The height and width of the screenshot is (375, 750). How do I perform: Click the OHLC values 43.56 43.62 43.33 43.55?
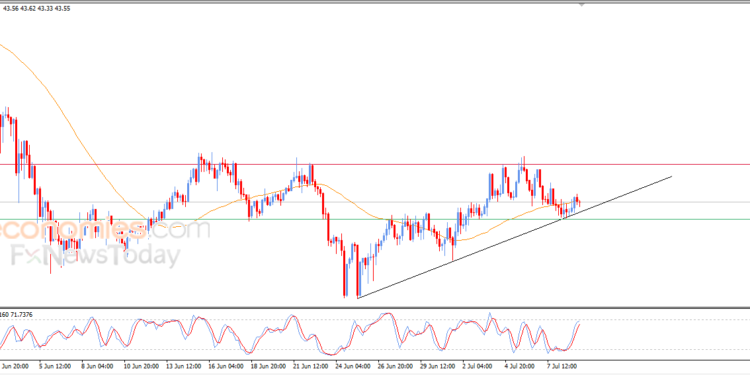[x=37, y=9]
